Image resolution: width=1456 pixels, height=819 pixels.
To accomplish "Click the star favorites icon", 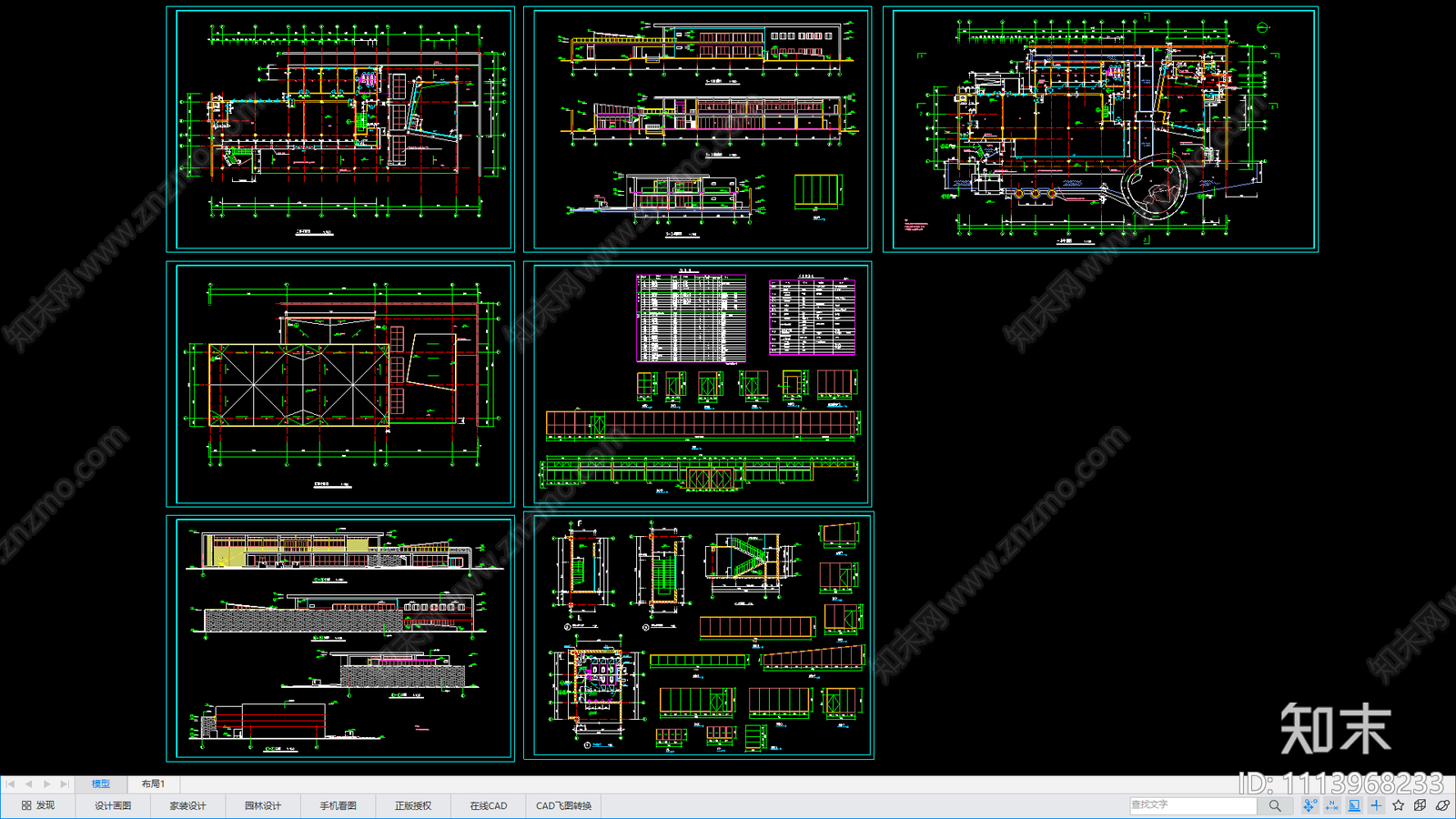I will point(1399,805).
